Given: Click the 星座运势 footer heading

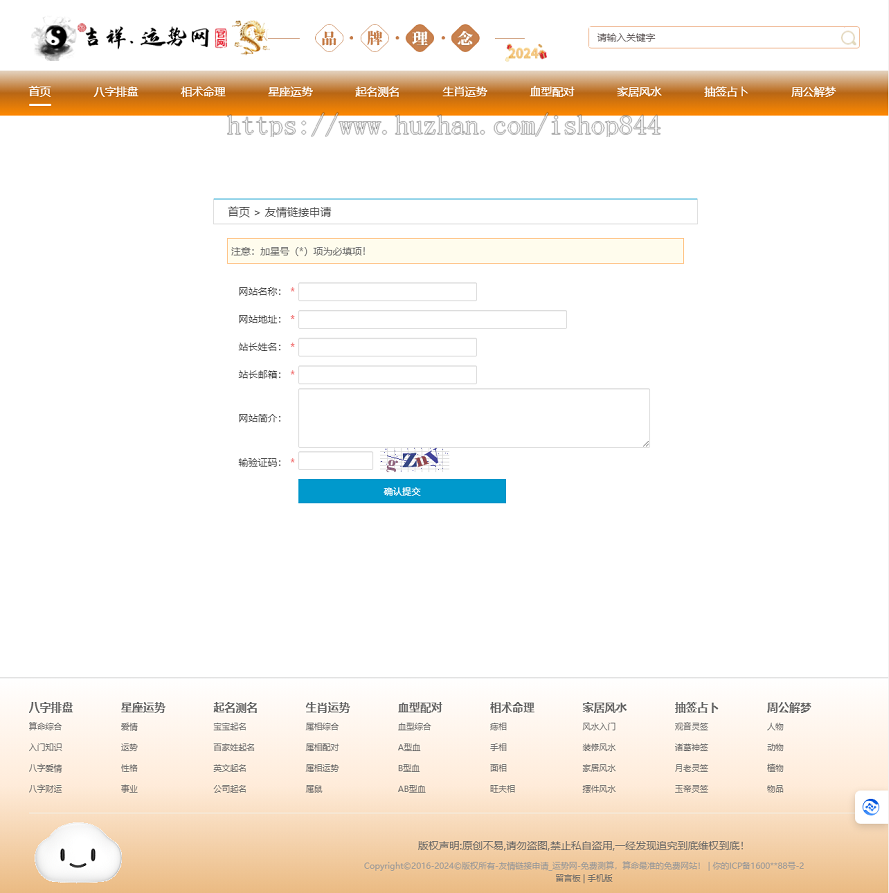Looking at the screenshot, I should [x=143, y=707].
